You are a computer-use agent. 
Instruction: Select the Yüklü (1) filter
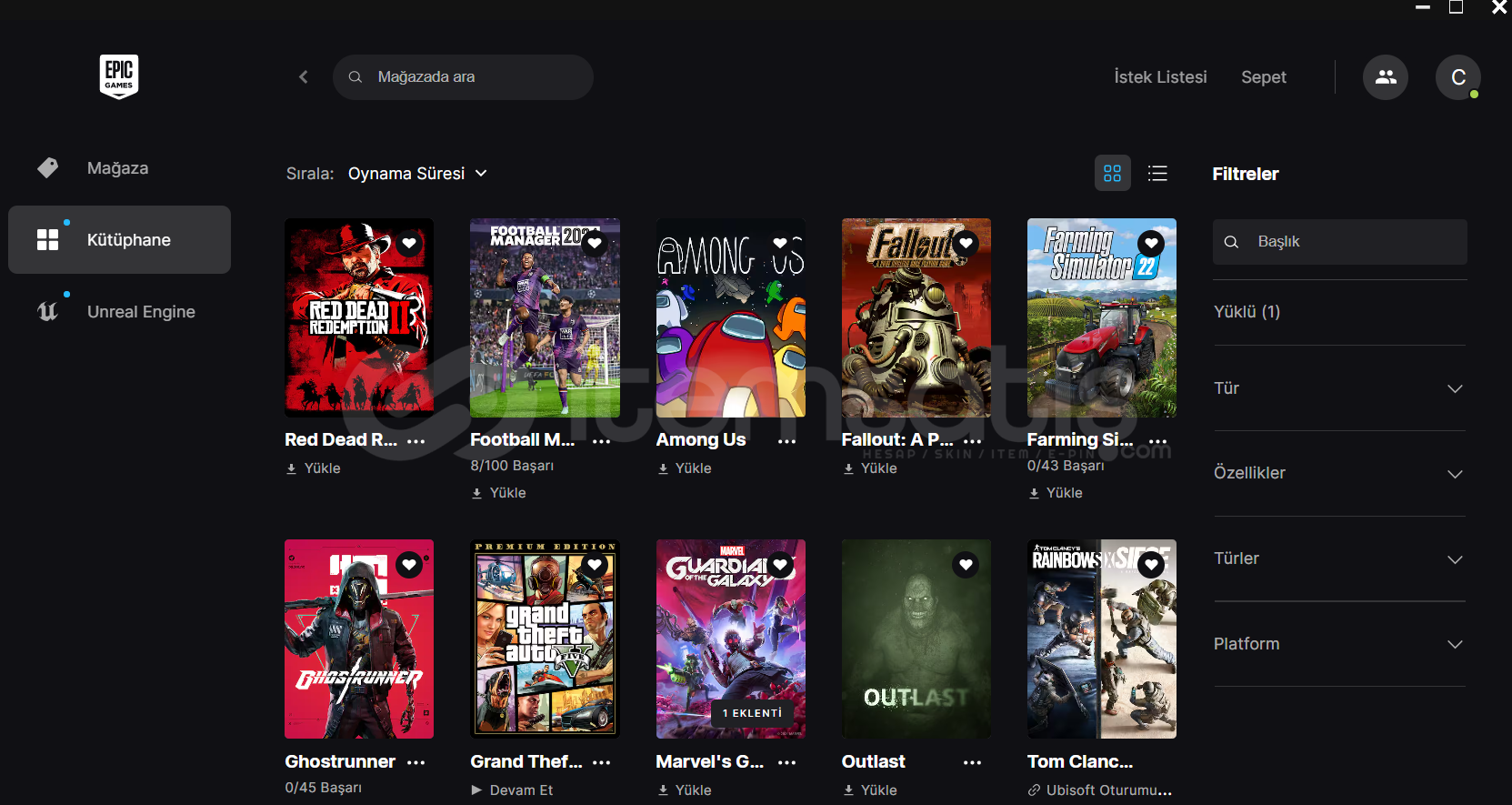[x=1247, y=312]
